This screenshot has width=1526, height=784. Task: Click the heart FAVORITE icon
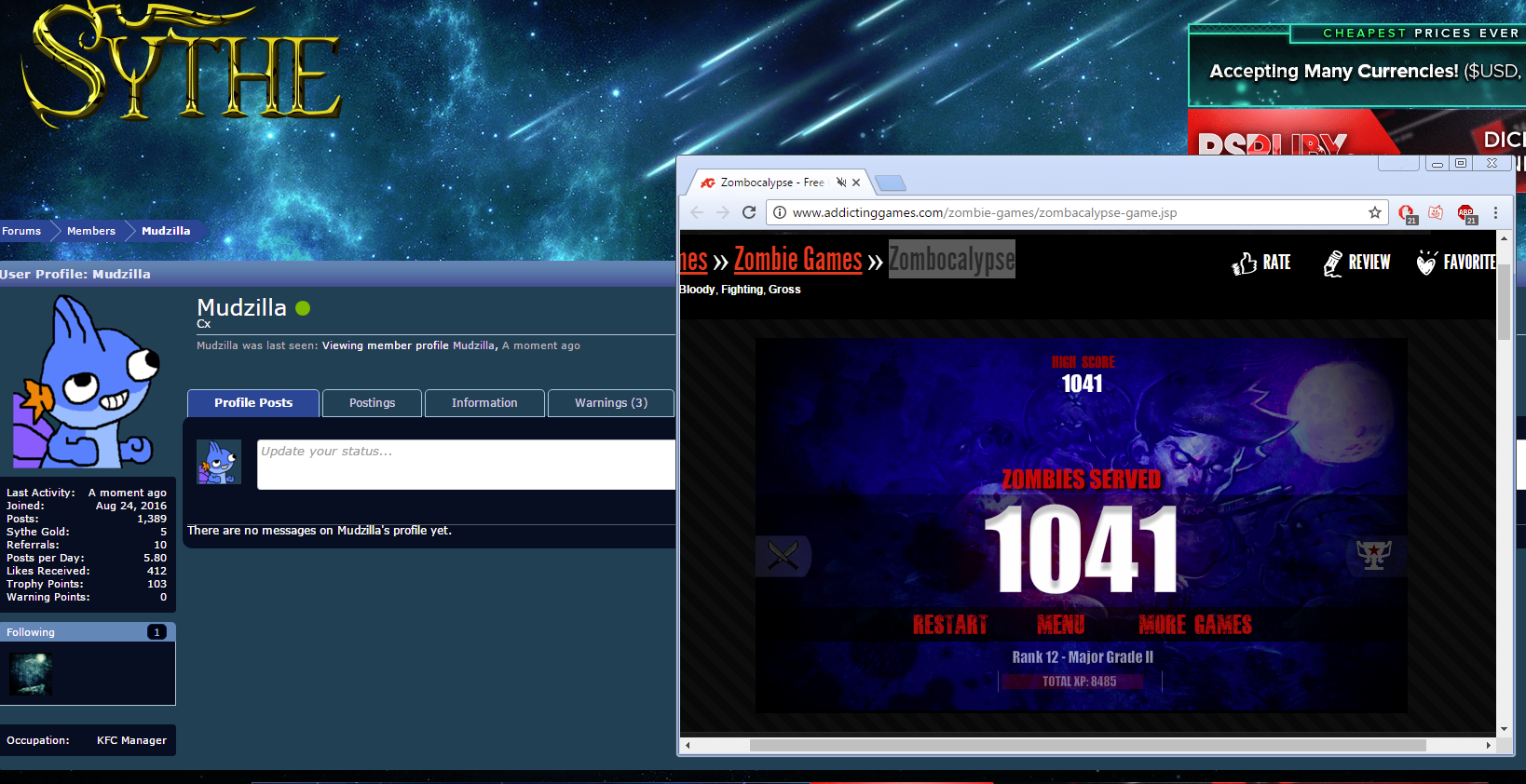[1426, 263]
